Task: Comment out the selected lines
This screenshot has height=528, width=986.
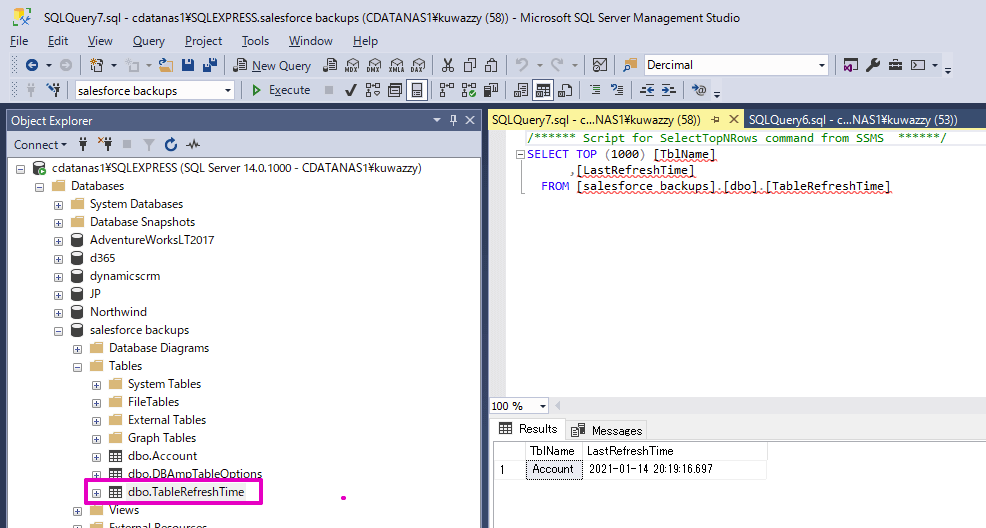Action: (595, 90)
